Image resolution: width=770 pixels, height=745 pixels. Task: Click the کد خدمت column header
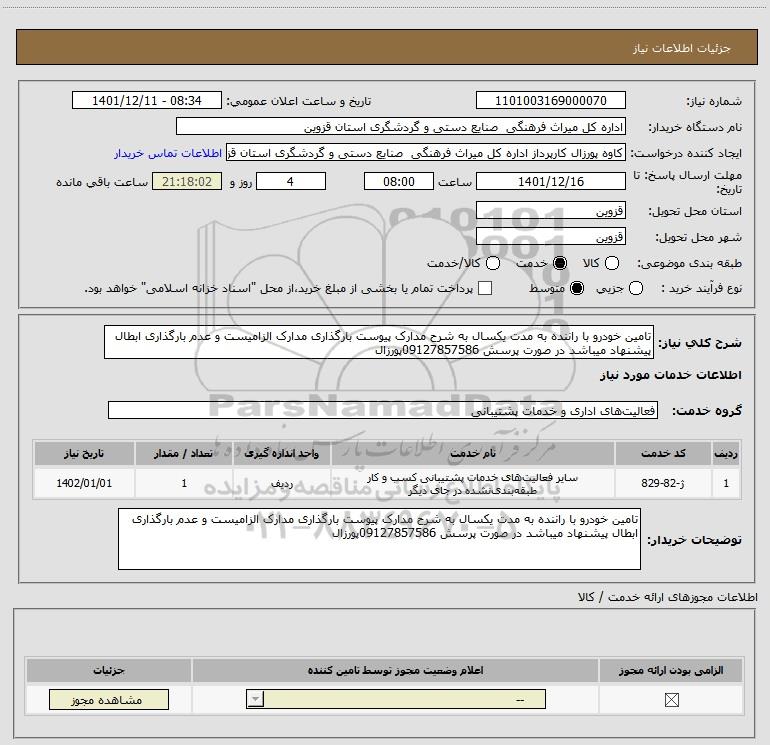pos(663,453)
